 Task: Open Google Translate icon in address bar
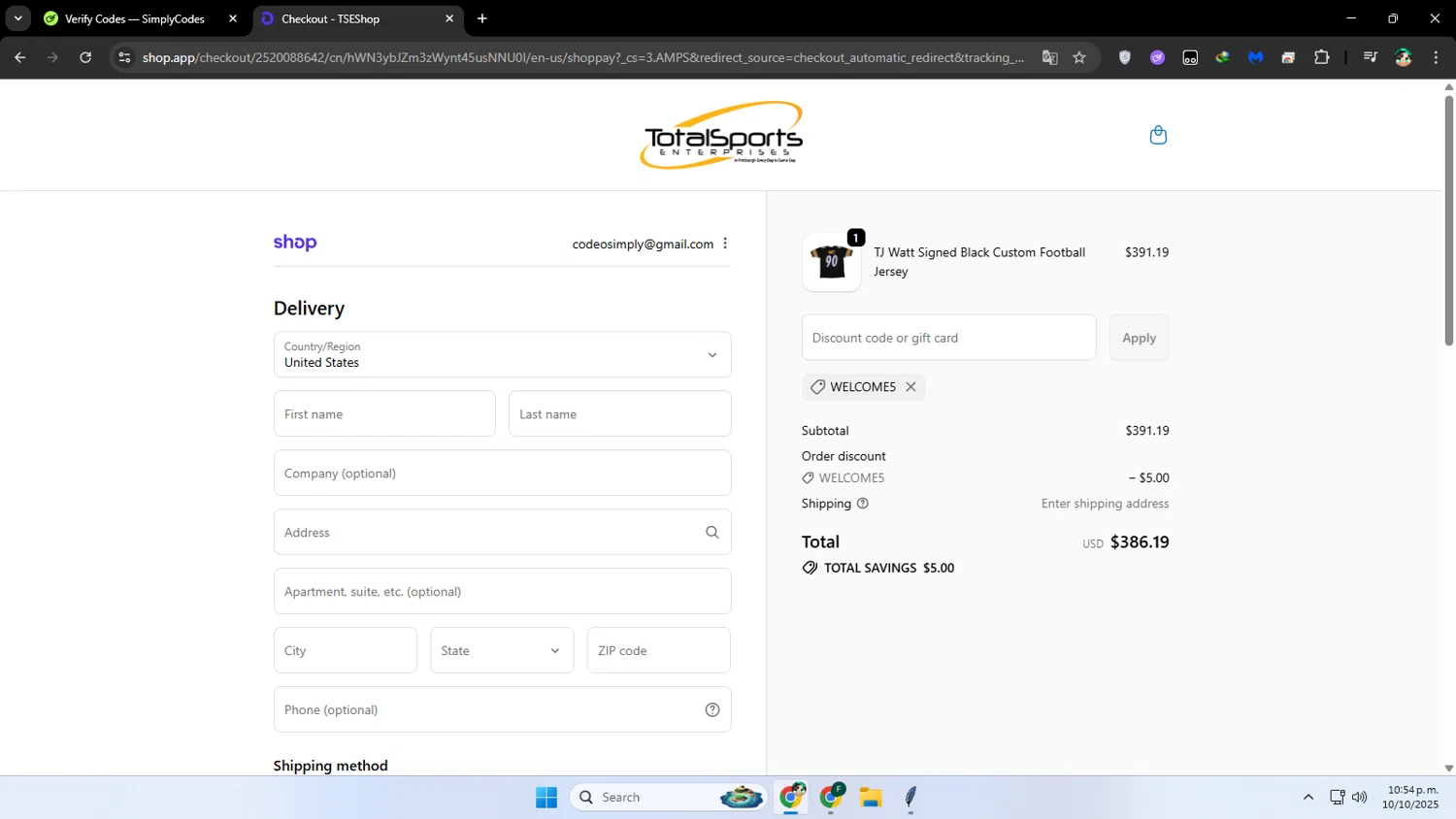click(1049, 57)
